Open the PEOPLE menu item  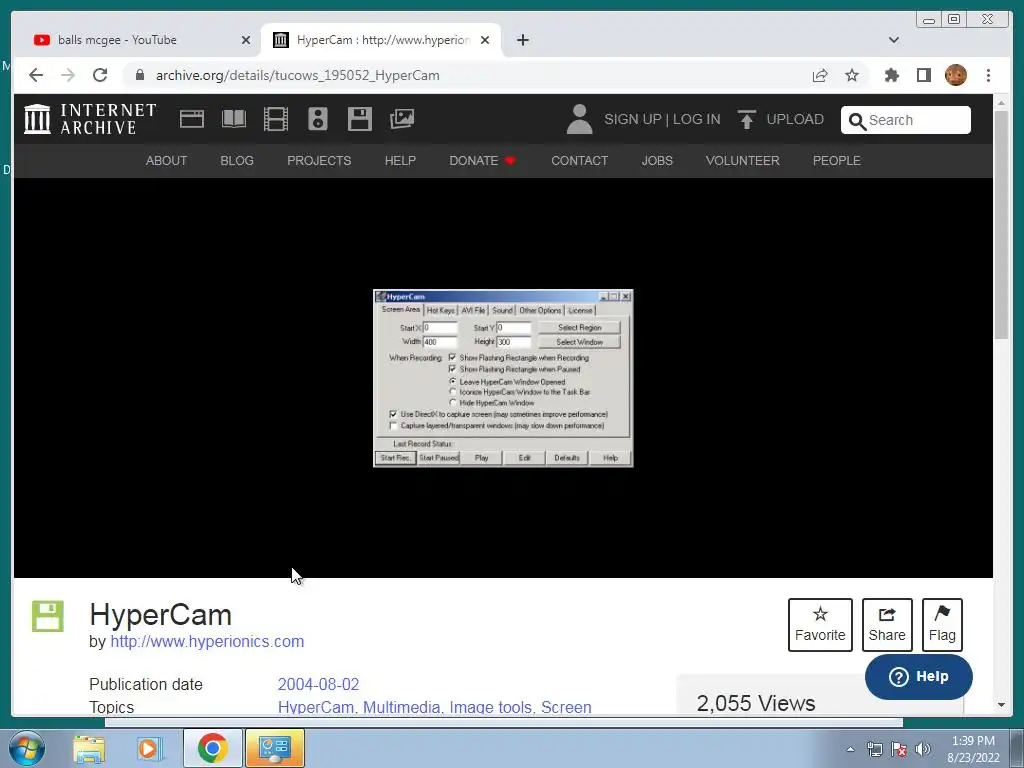pos(837,161)
